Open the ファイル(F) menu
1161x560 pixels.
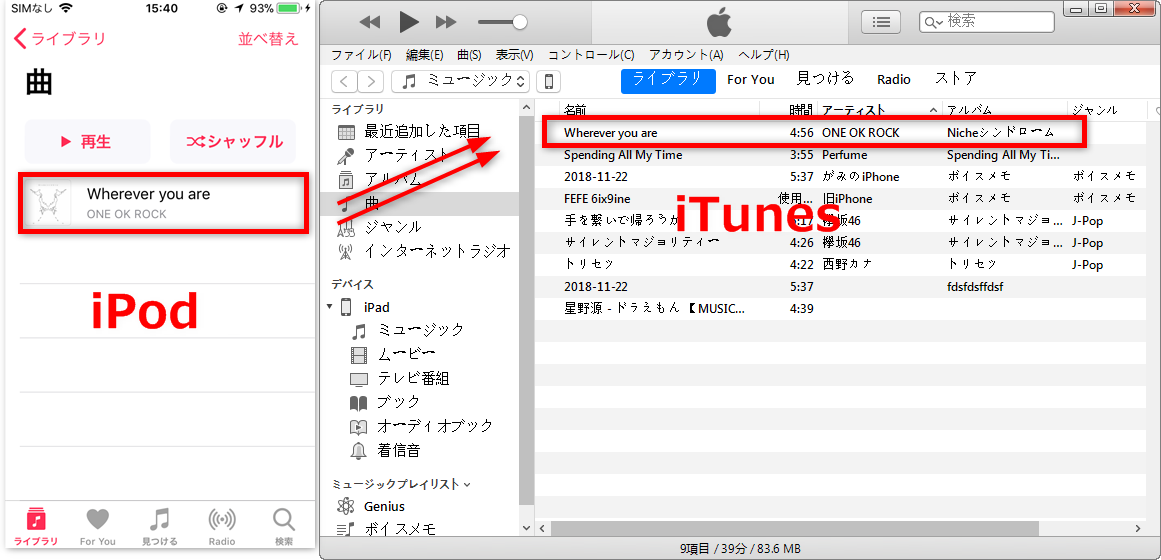click(x=361, y=54)
